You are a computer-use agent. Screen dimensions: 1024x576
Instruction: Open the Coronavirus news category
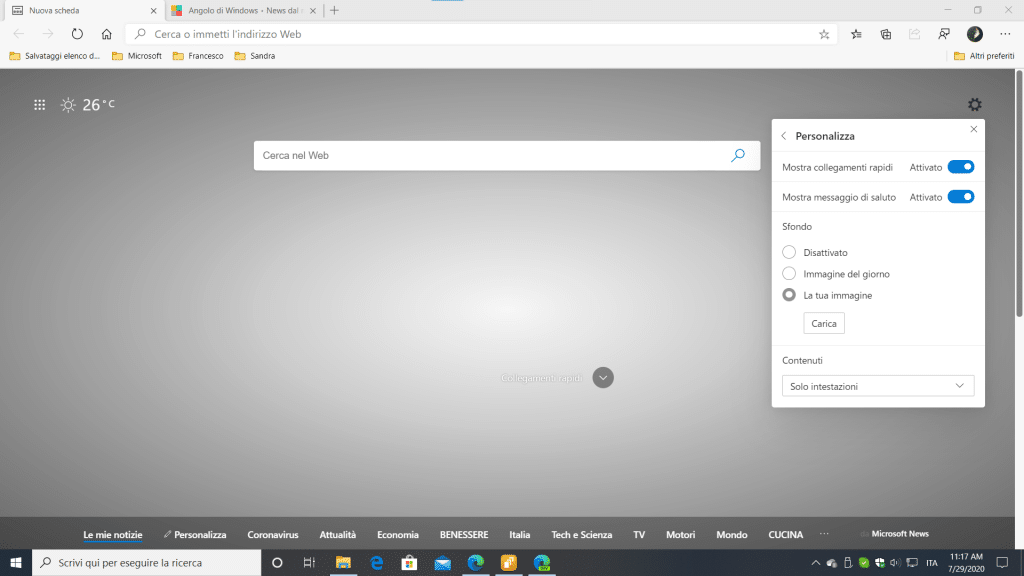point(273,535)
